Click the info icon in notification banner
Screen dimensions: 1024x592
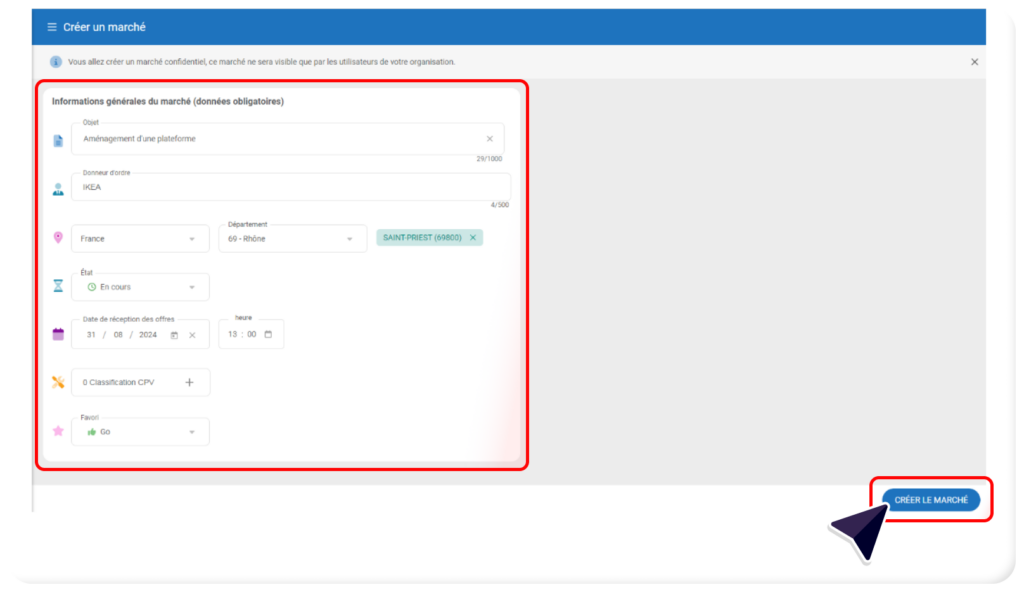click(56, 62)
